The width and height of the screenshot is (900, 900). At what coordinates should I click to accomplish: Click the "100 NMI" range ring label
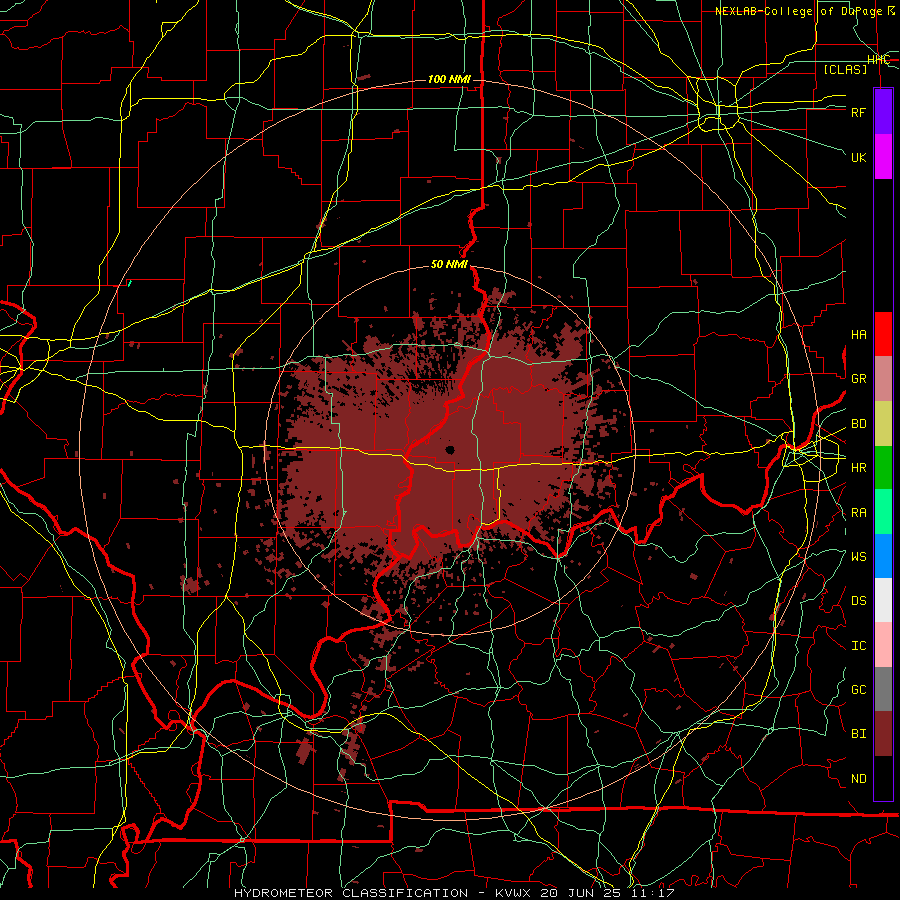(x=449, y=79)
